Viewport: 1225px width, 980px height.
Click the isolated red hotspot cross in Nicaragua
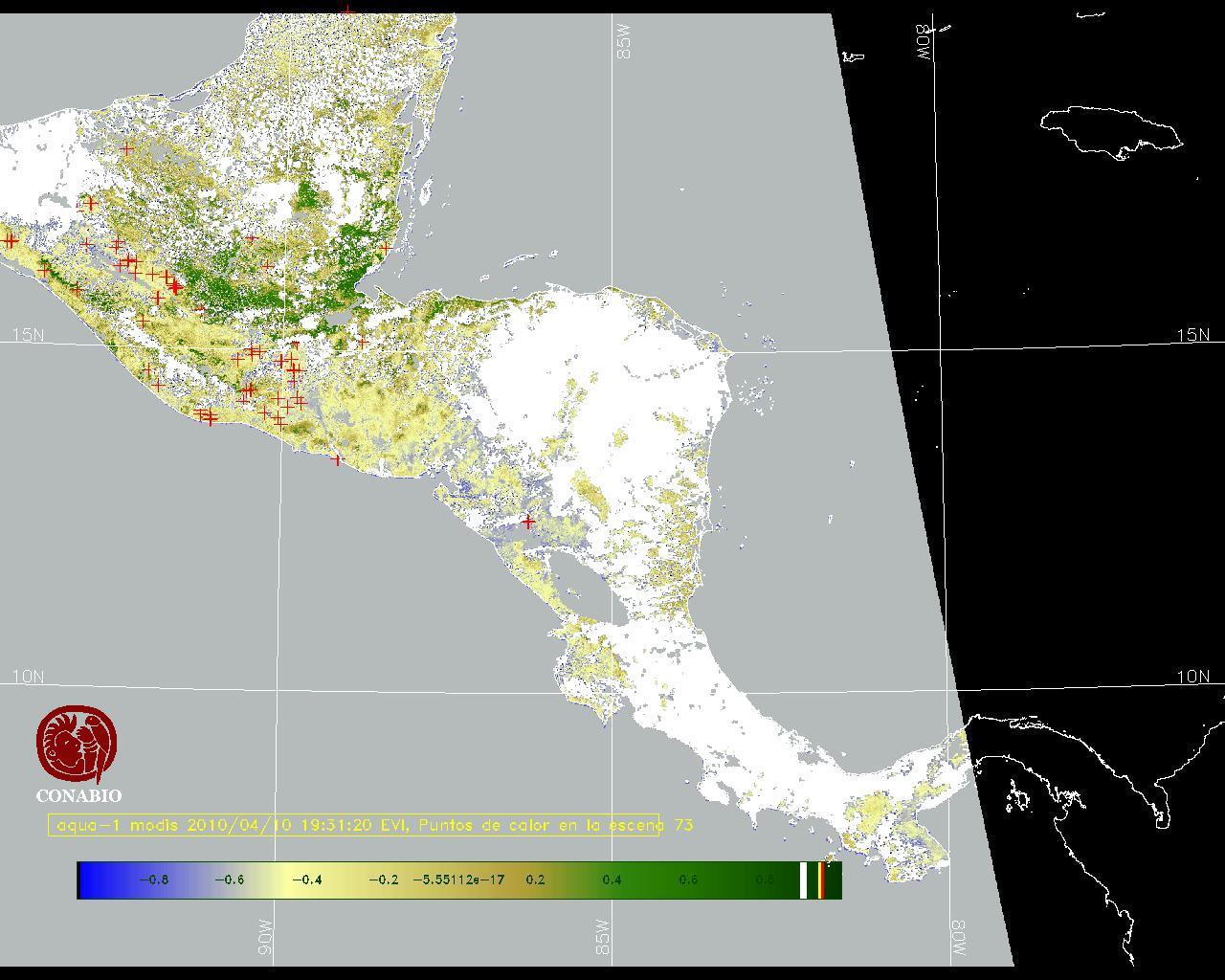coord(528,522)
